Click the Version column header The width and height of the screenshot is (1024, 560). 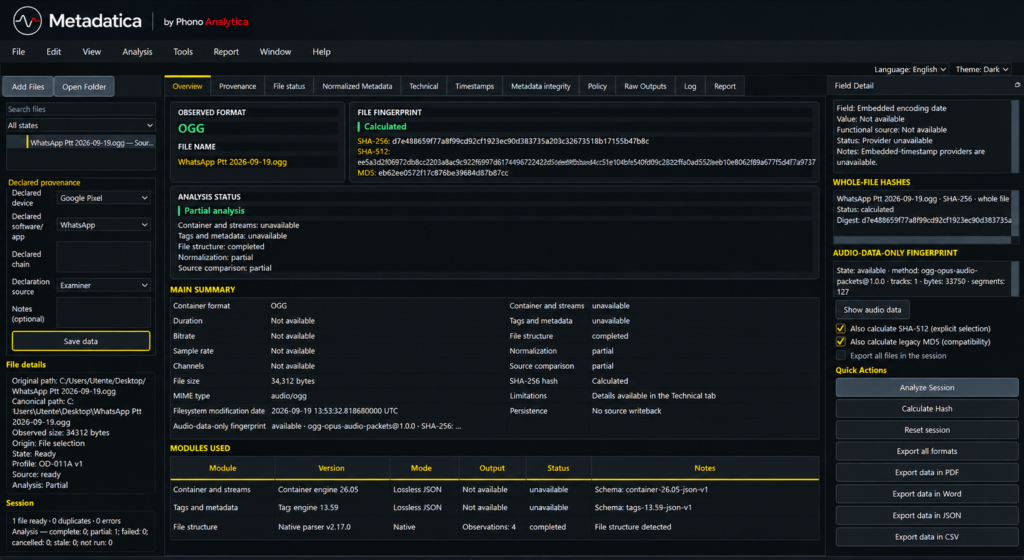coord(331,468)
